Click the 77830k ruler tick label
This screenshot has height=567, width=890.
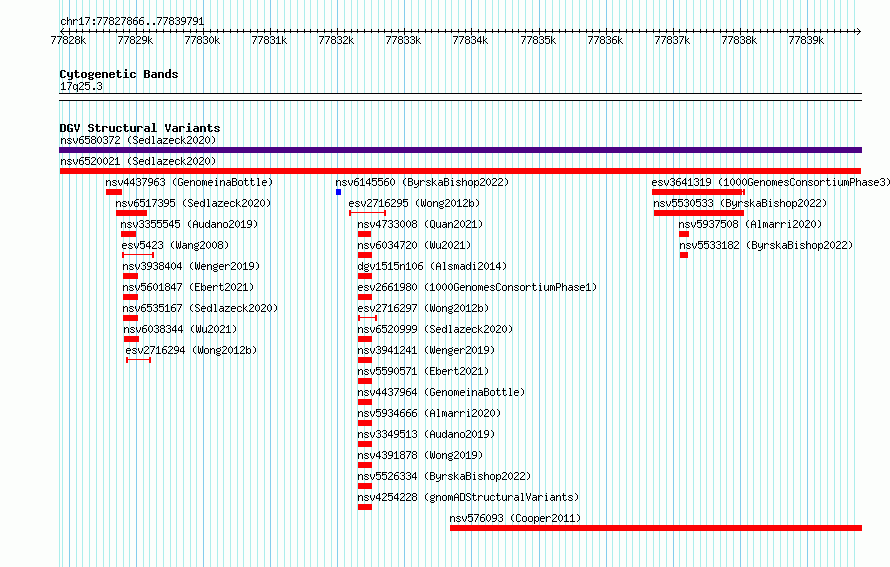click(x=202, y=40)
